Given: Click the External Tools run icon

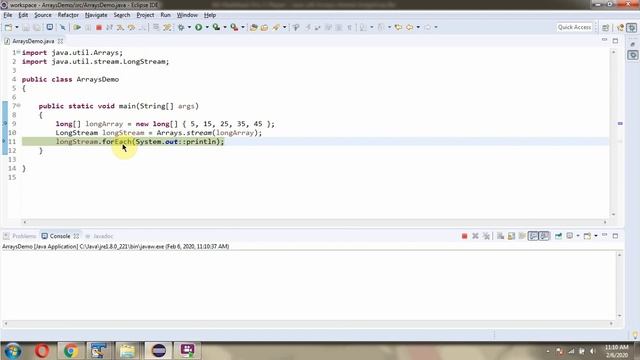Looking at the screenshot, I should pos(234,27).
